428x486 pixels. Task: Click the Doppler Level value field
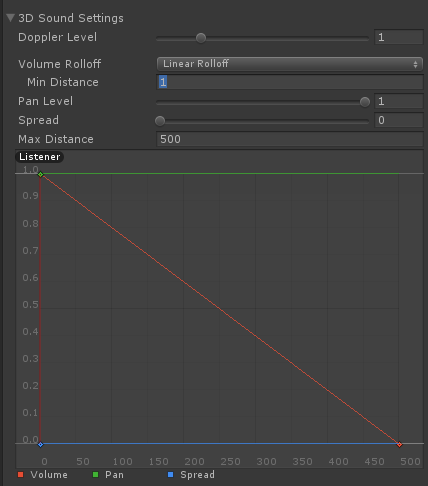click(399, 37)
